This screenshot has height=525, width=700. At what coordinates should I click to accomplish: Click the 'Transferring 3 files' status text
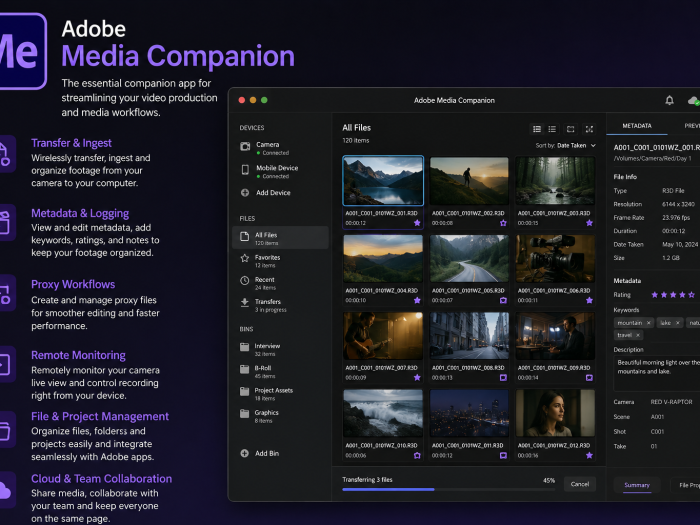367,479
